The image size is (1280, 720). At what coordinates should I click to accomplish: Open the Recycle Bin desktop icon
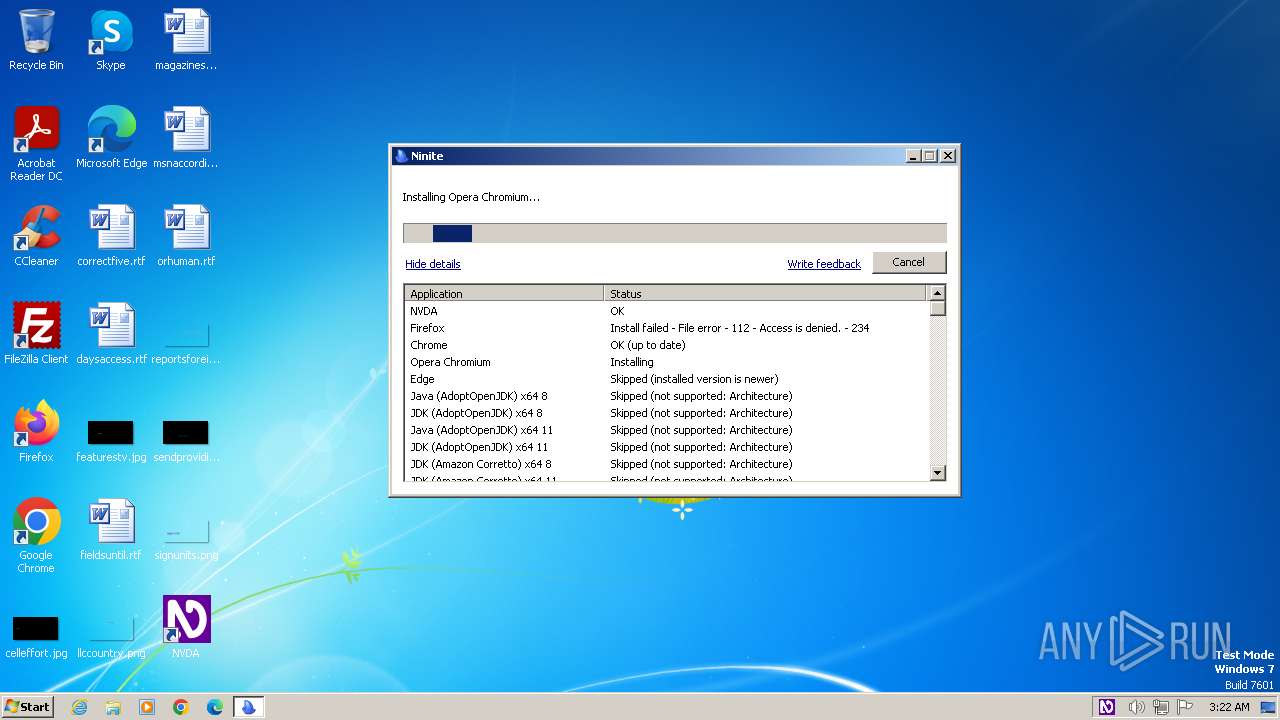pos(36,40)
